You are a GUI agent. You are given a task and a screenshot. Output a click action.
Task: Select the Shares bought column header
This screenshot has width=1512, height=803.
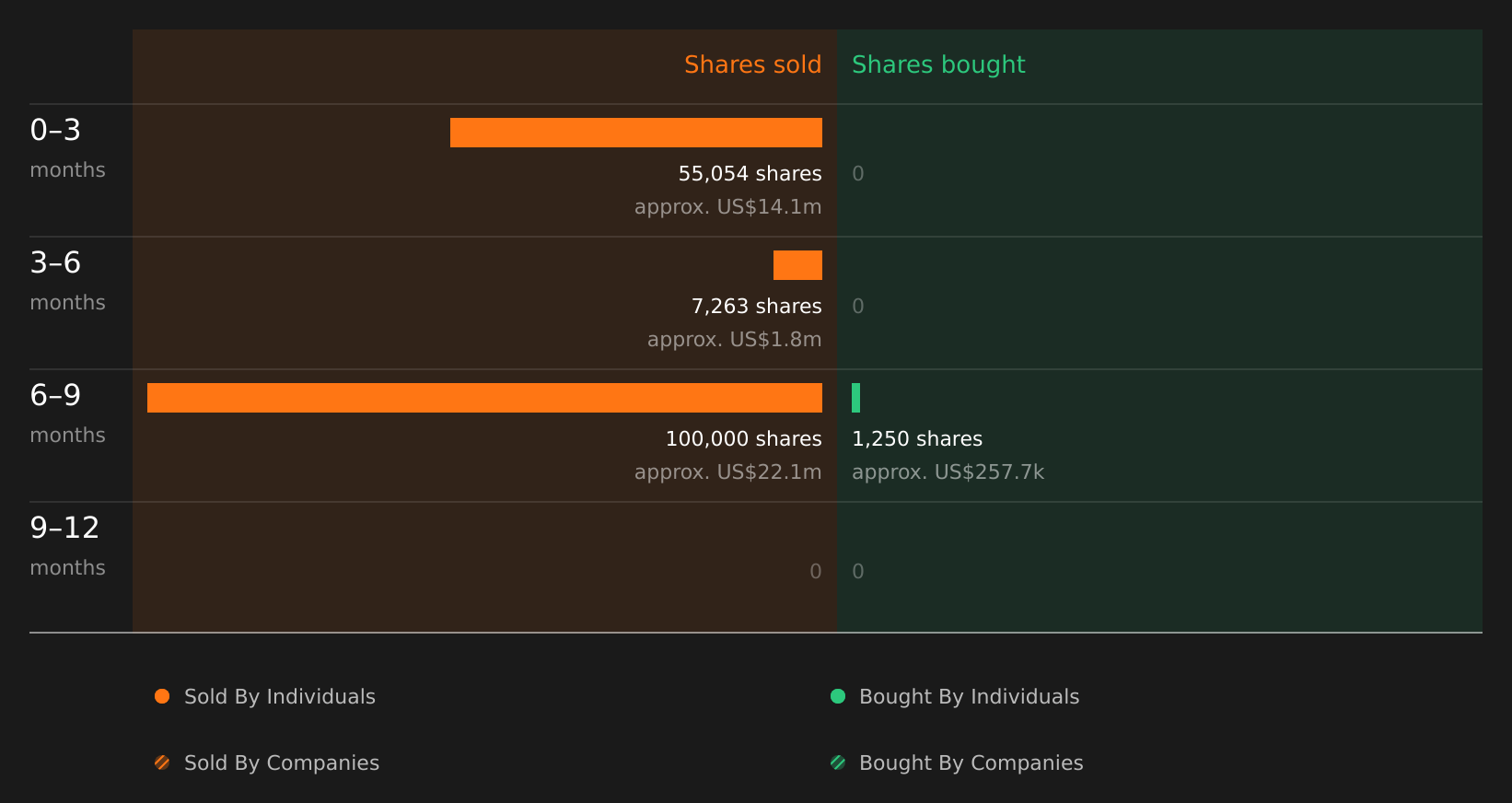938,64
